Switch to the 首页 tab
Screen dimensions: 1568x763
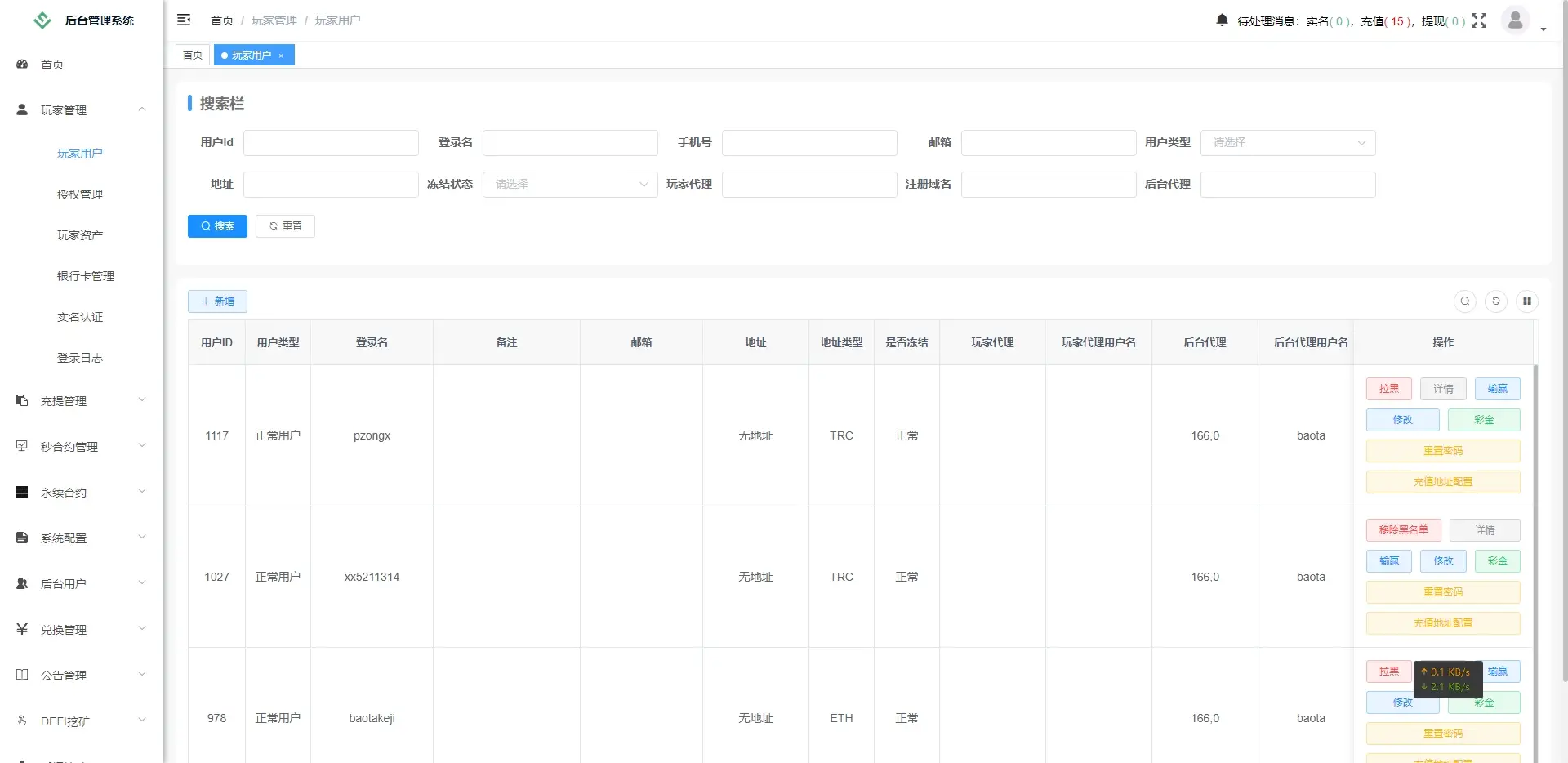tap(193, 56)
